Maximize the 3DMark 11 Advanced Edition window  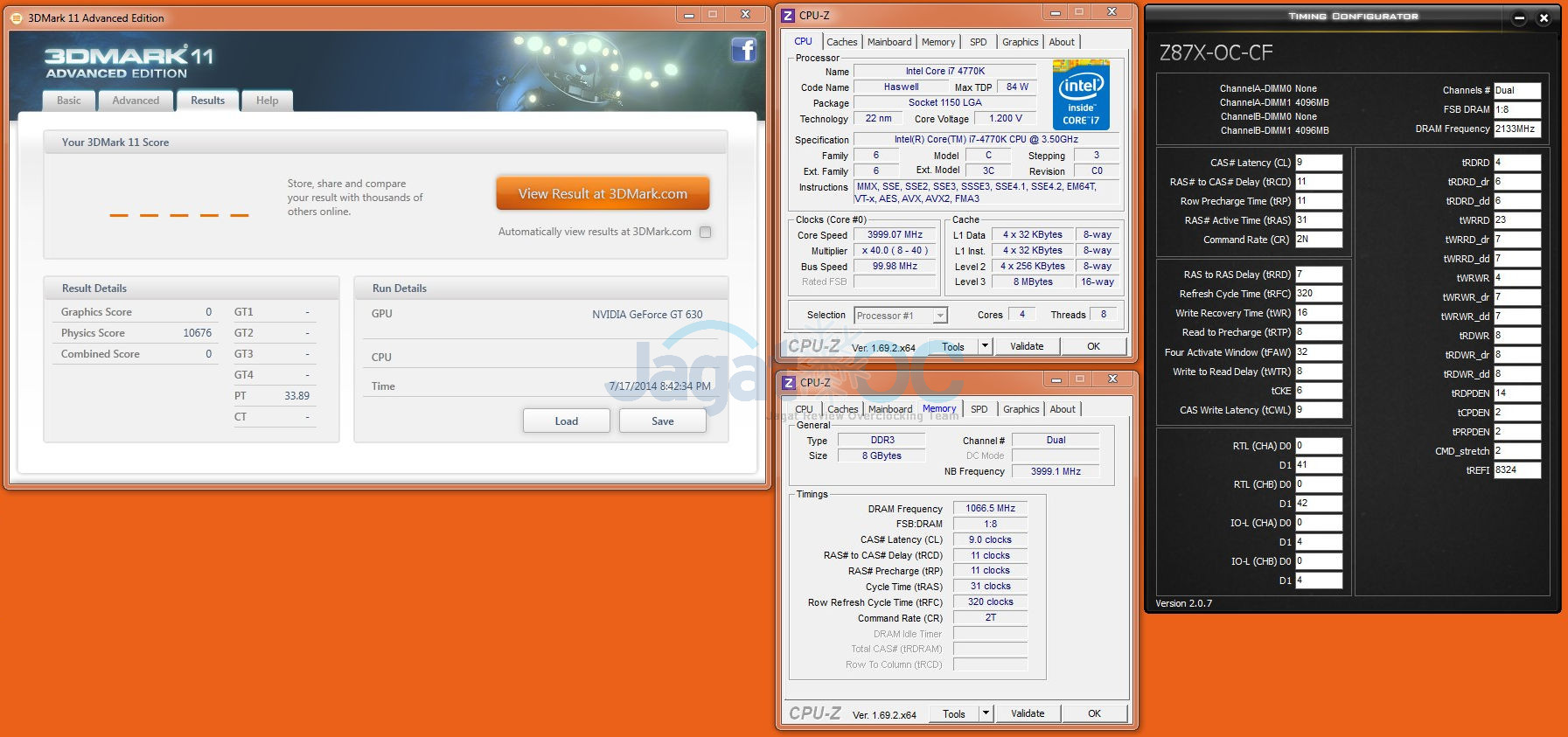tap(713, 15)
